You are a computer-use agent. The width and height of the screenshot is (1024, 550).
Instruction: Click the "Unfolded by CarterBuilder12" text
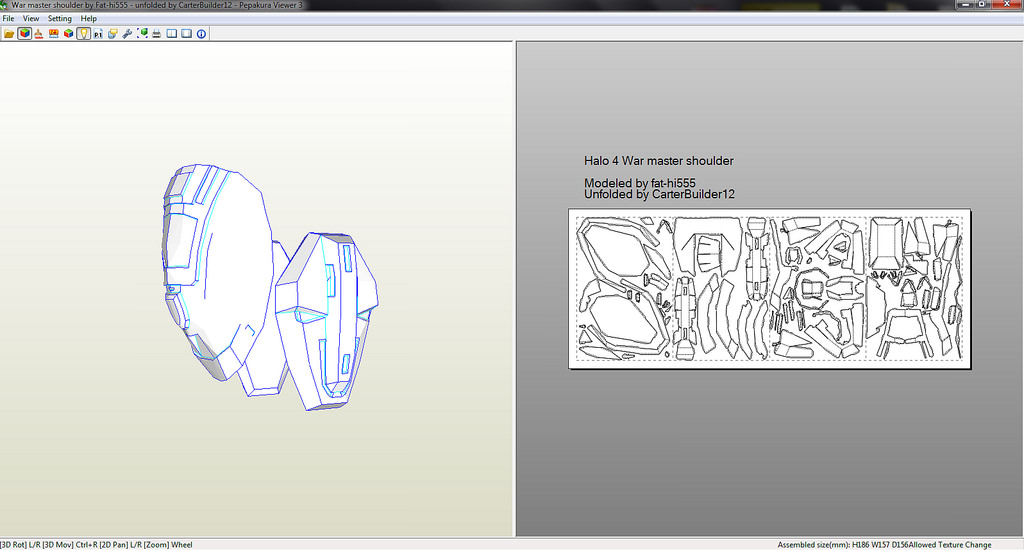659,194
